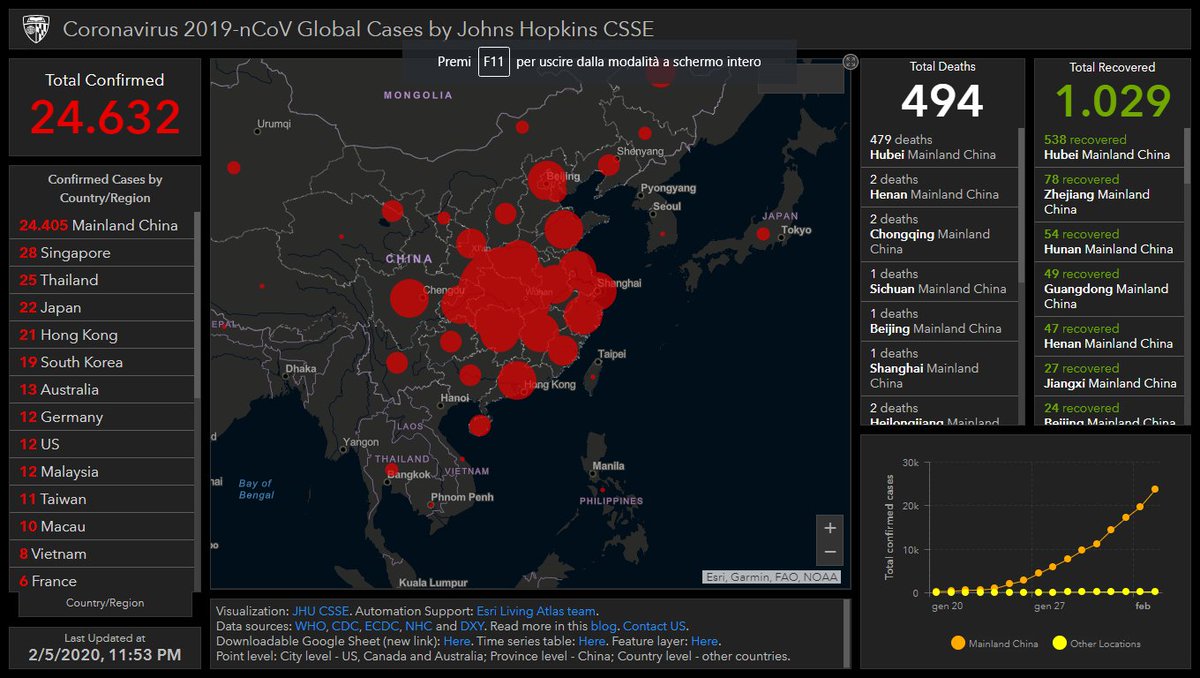The image size is (1200, 678).
Task: Open the WHO data source link
Action: (x=310, y=626)
